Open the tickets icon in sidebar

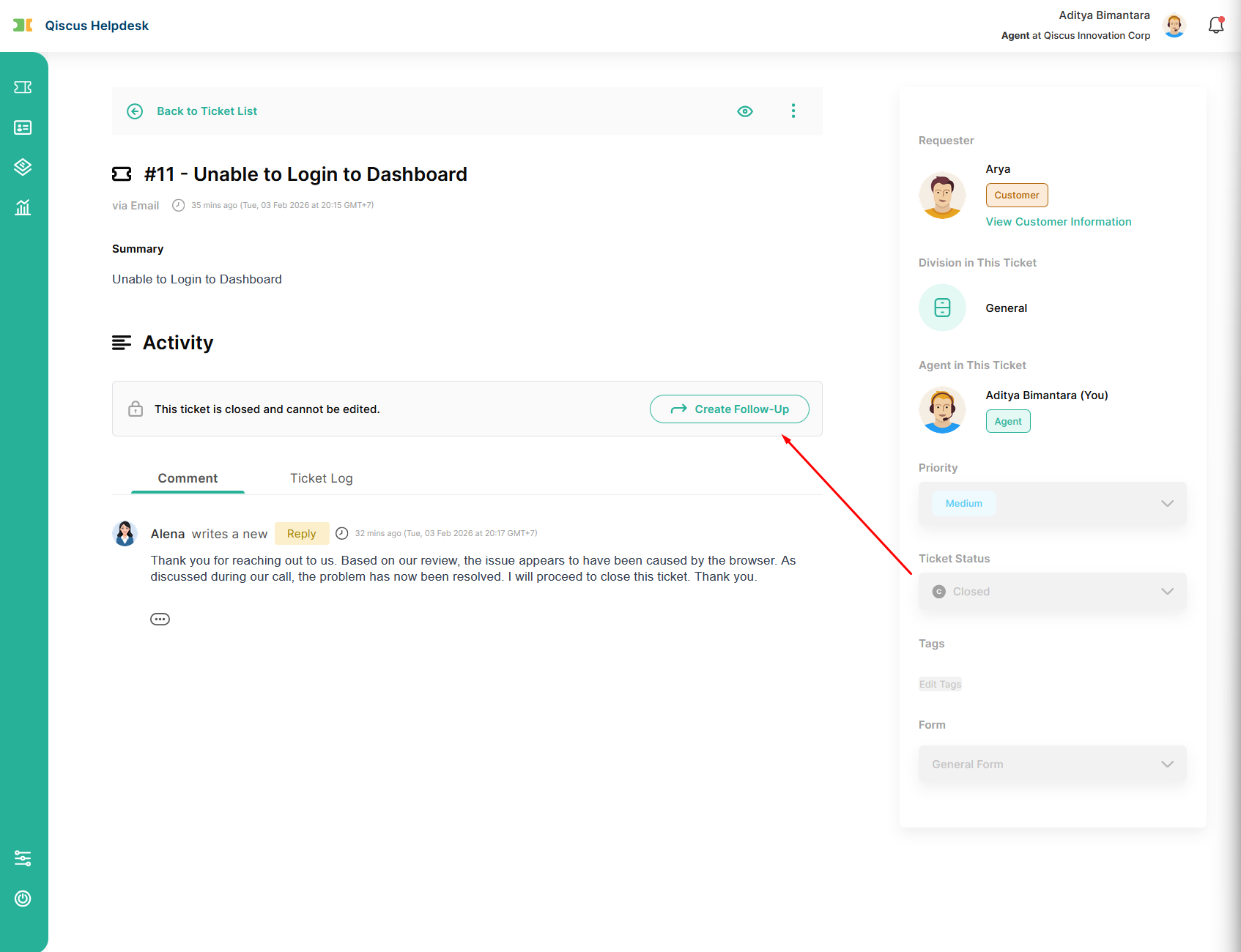(23, 88)
